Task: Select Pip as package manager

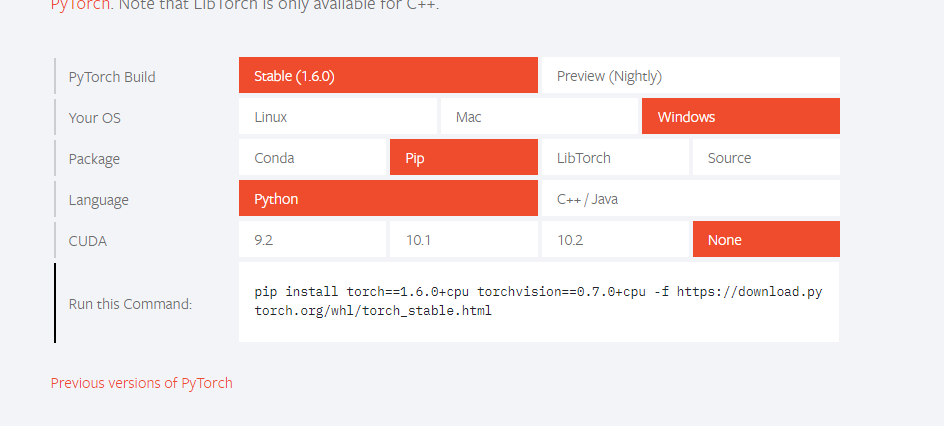Action: pos(463,158)
